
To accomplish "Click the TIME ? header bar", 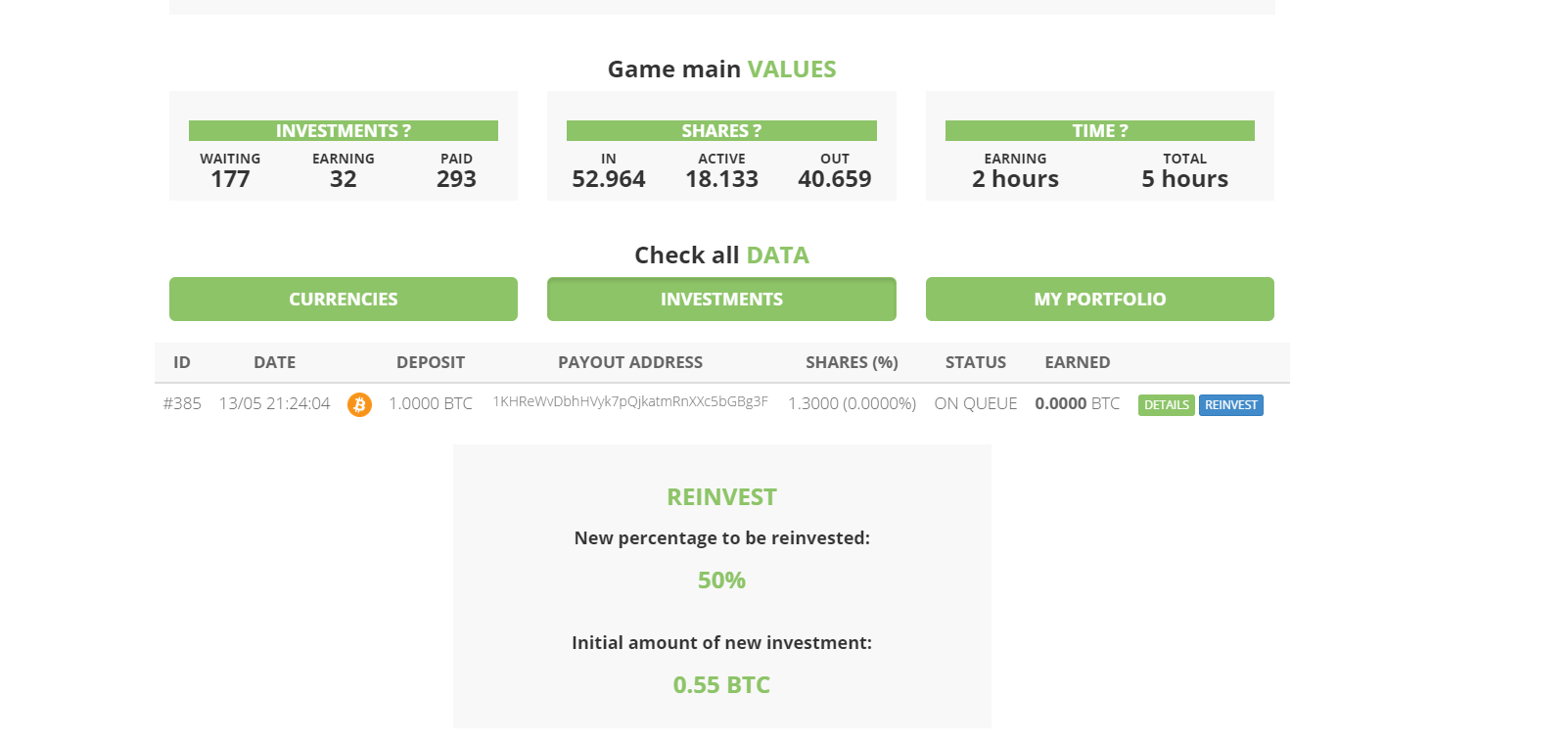I will click(x=1100, y=130).
